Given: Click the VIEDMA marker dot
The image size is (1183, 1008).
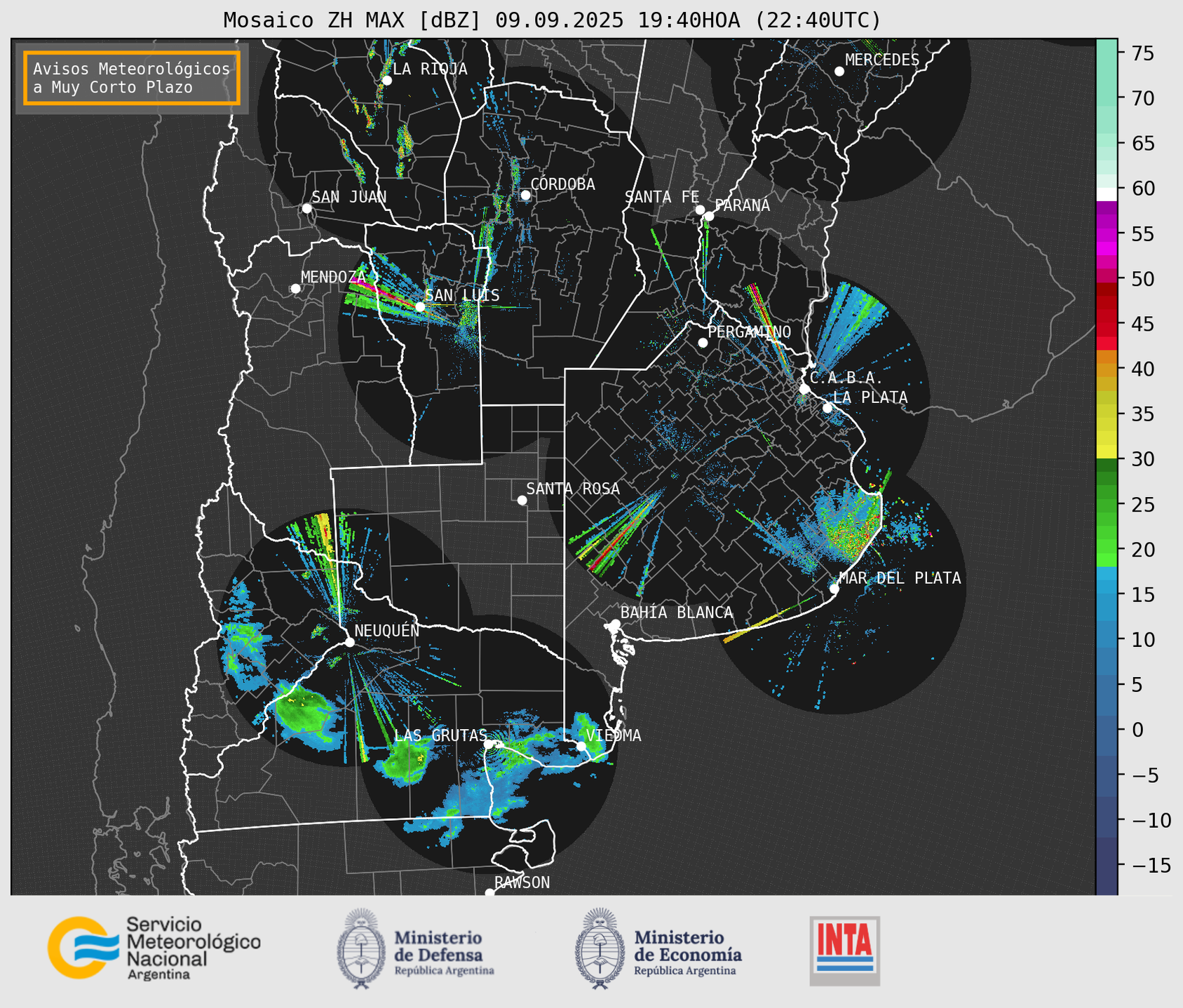Looking at the screenshot, I should coord(581,746).
